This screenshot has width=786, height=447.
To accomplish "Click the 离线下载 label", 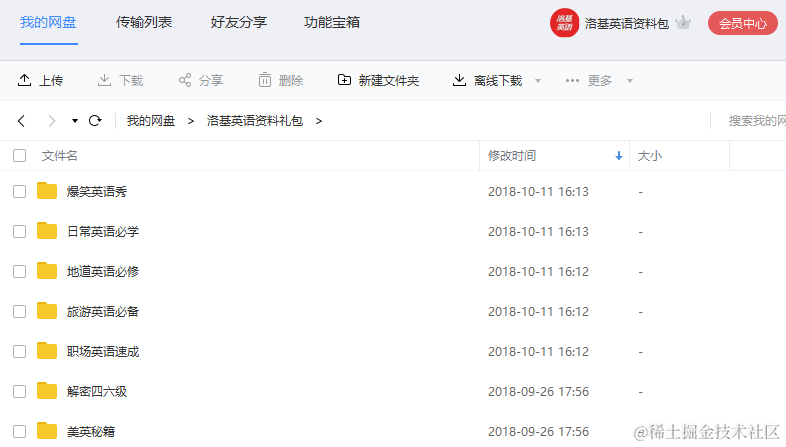I will coord(498,81).
